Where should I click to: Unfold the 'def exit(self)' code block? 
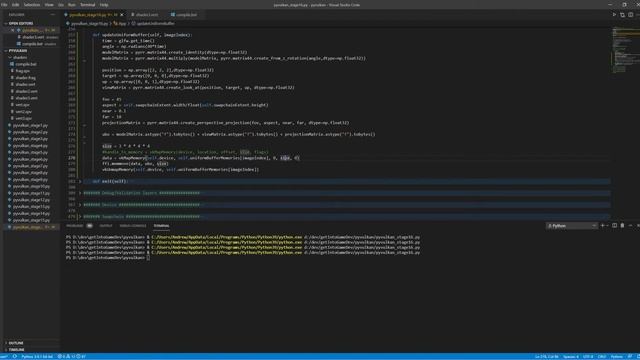pos(80,181)
